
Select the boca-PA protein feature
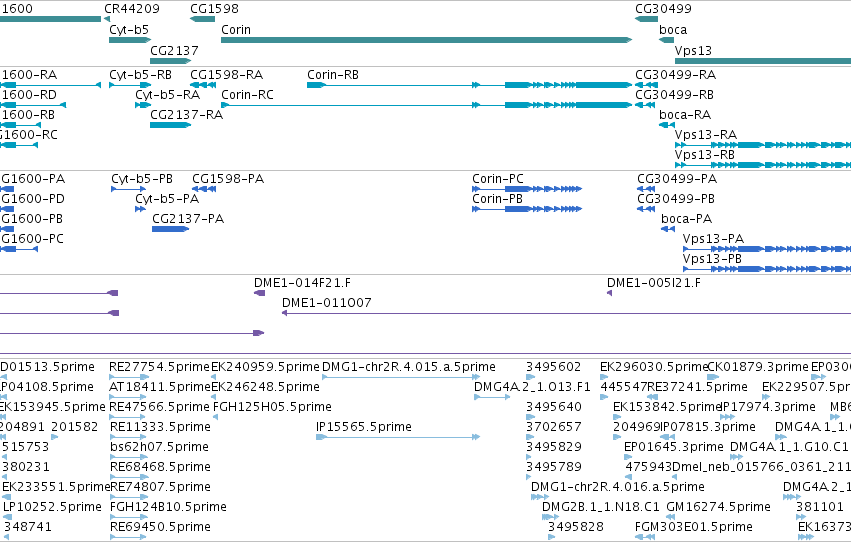tap(668, 229)
